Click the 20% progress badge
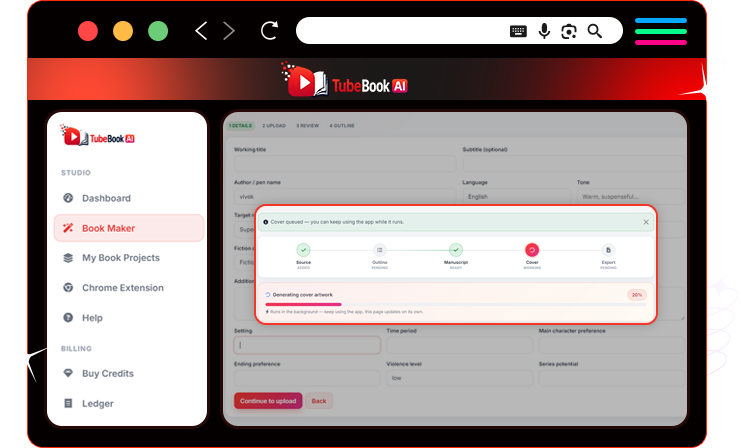The height and width of the screenshot is (448, 741). pyautogui.click(x=637, y=295)
